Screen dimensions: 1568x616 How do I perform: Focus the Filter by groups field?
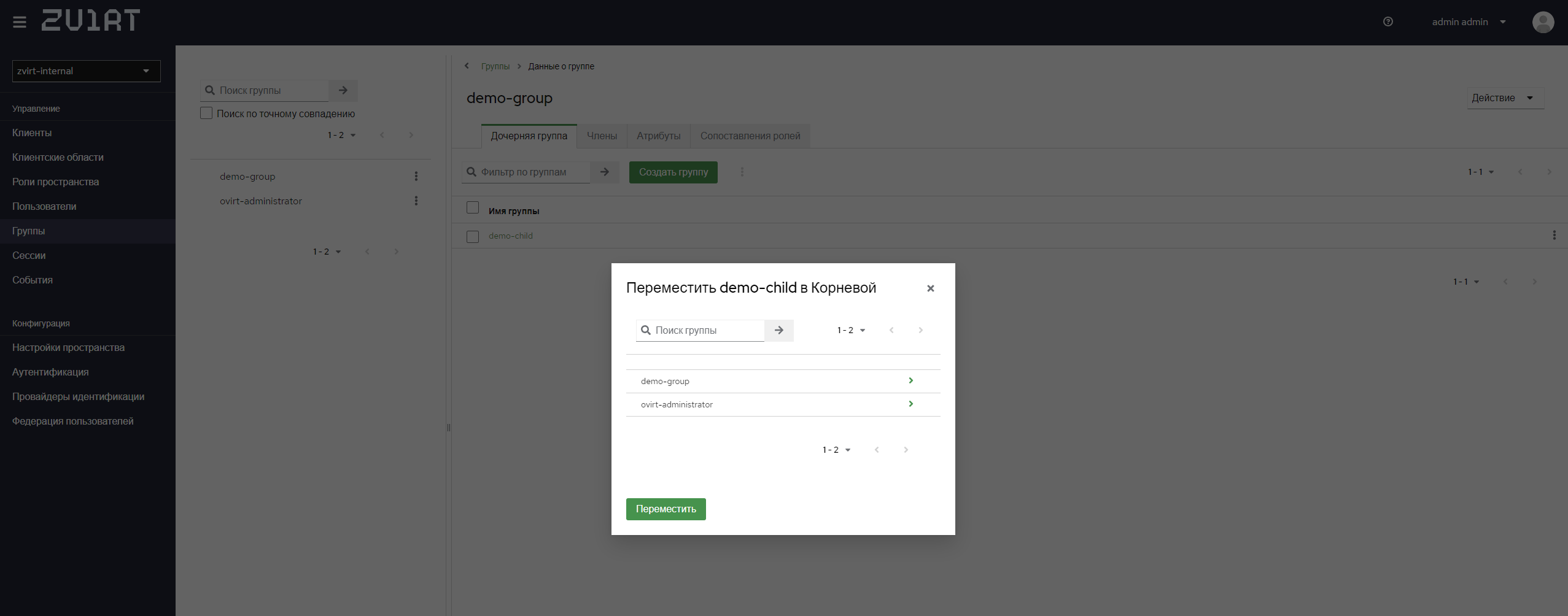(526, 172)
